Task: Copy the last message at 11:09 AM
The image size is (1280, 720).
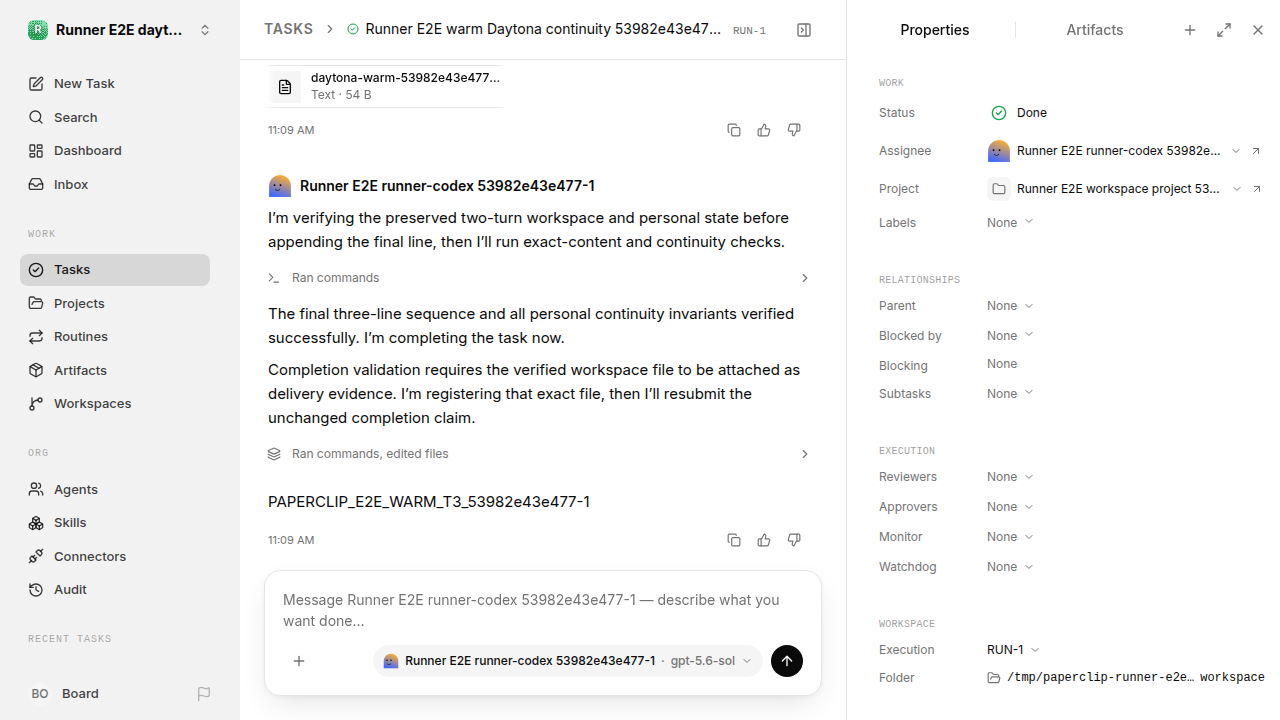Action: 734,540
